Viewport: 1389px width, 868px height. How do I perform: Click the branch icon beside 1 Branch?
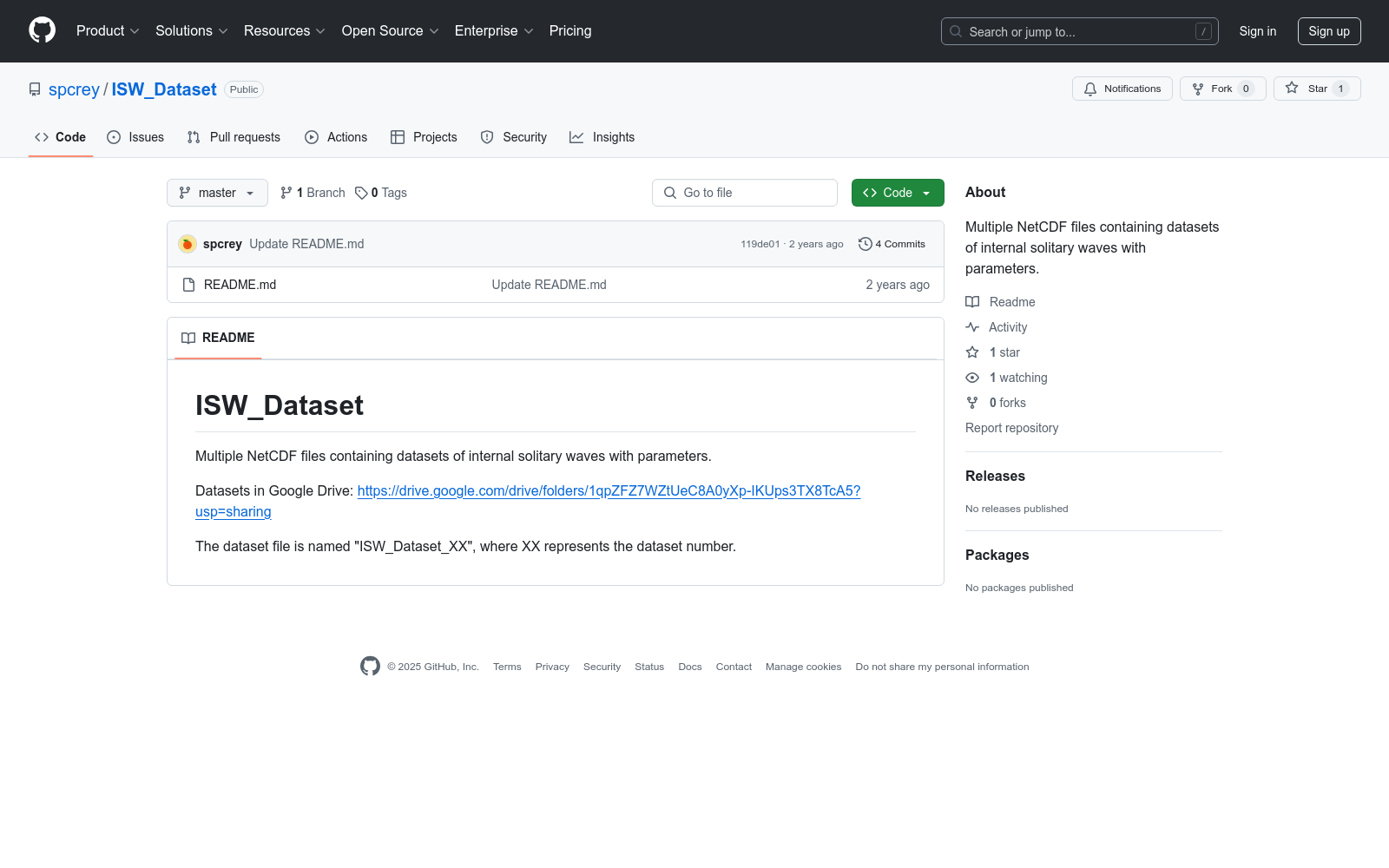pos(286,193)
